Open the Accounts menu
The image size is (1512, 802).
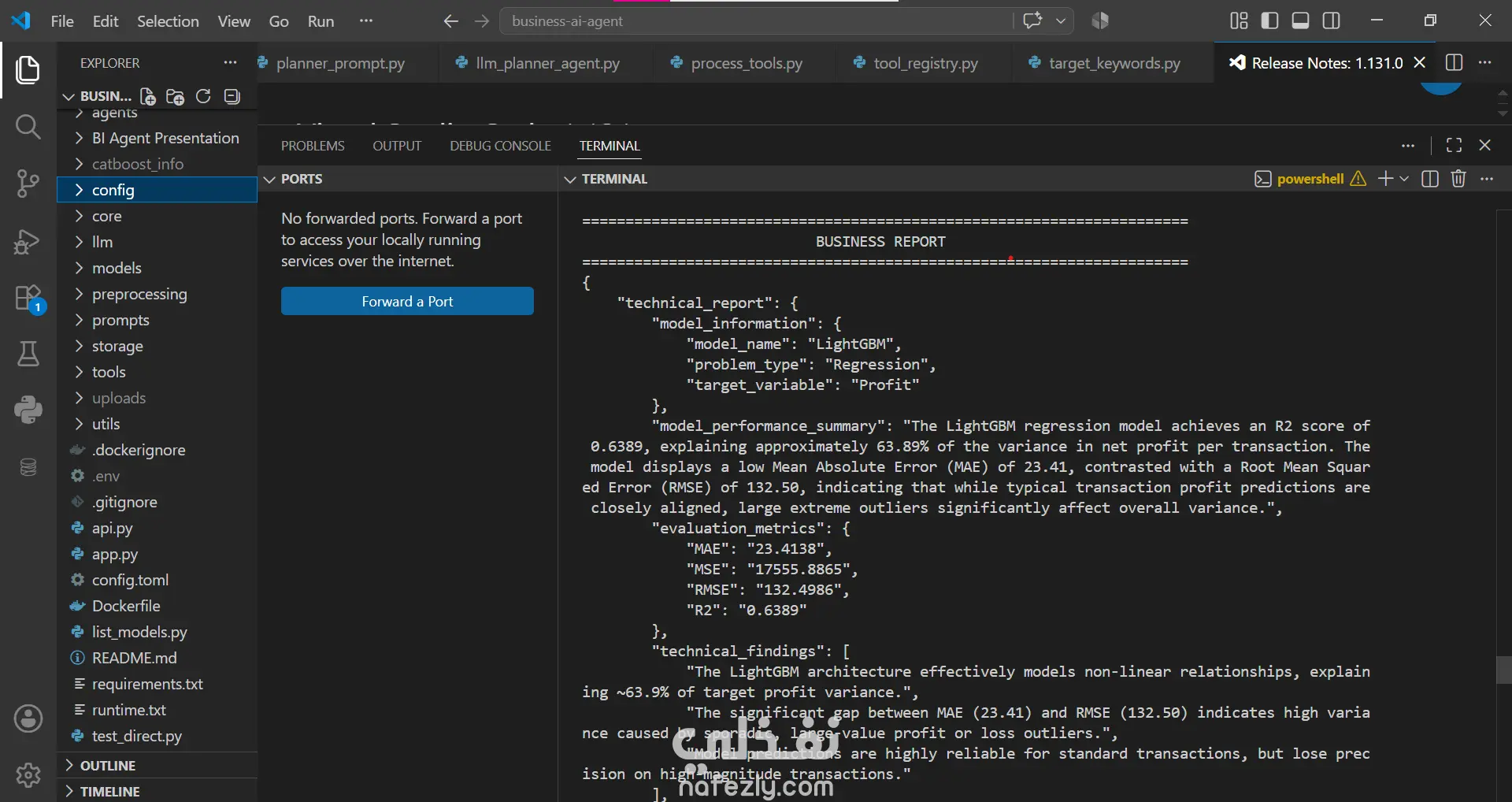(28, 718)
